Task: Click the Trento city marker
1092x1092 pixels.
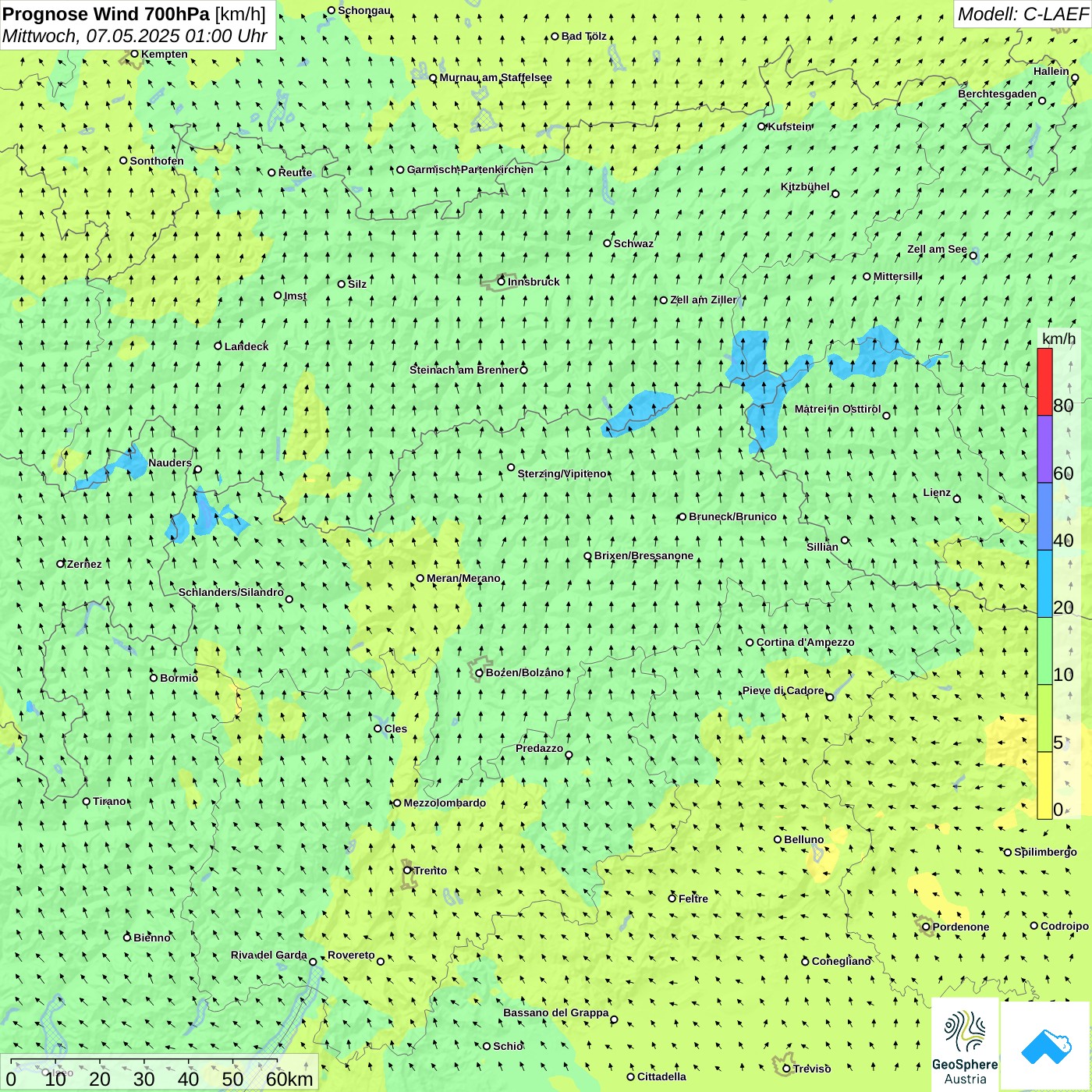Action: [x=407, y=870]
